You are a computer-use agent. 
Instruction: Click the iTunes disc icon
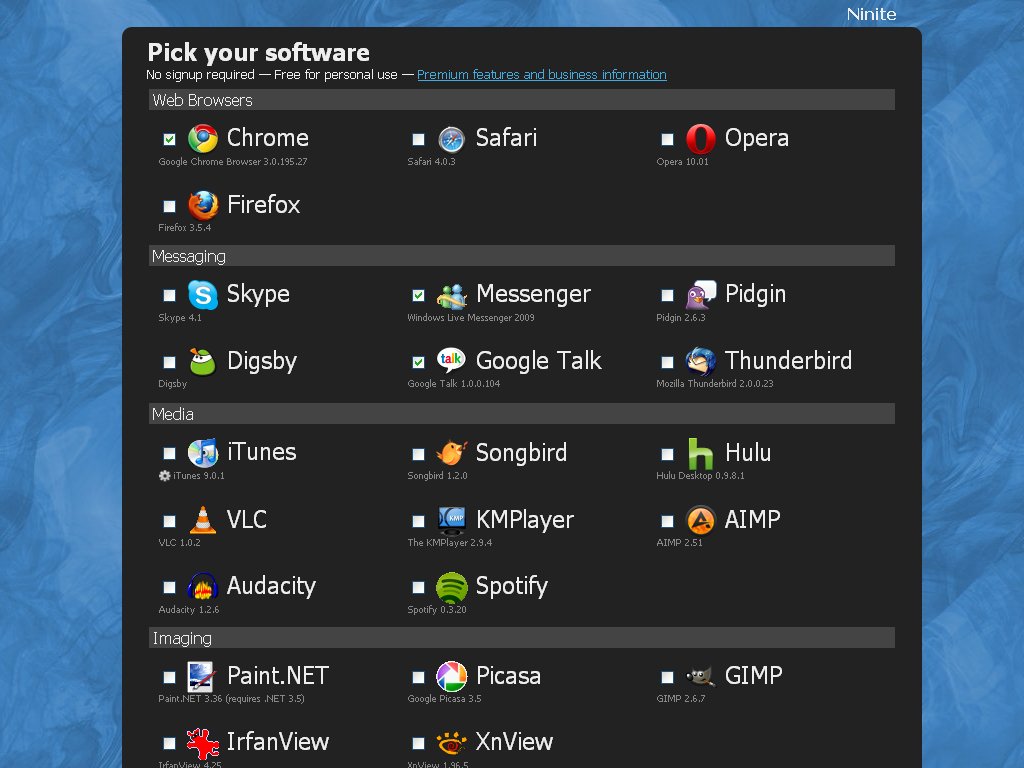(x=203, y=453)
